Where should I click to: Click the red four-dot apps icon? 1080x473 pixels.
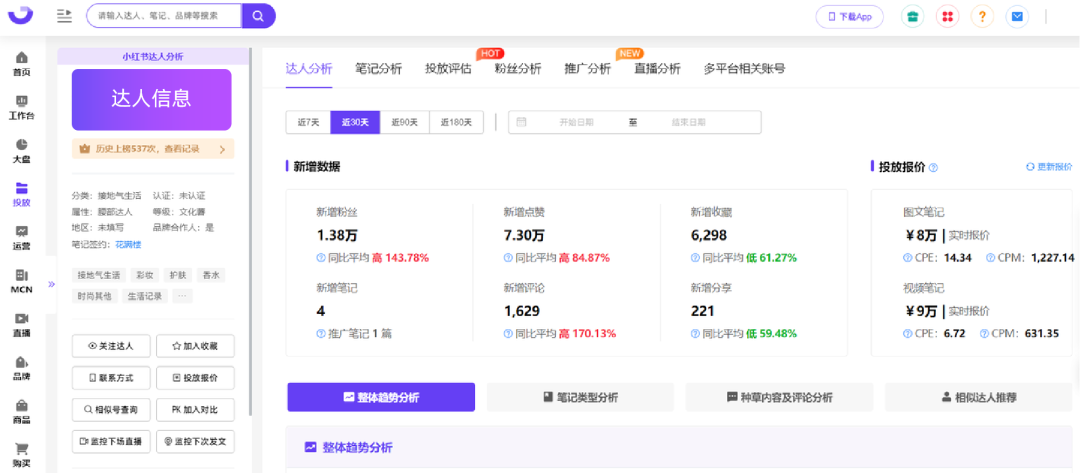pos(947,17)
